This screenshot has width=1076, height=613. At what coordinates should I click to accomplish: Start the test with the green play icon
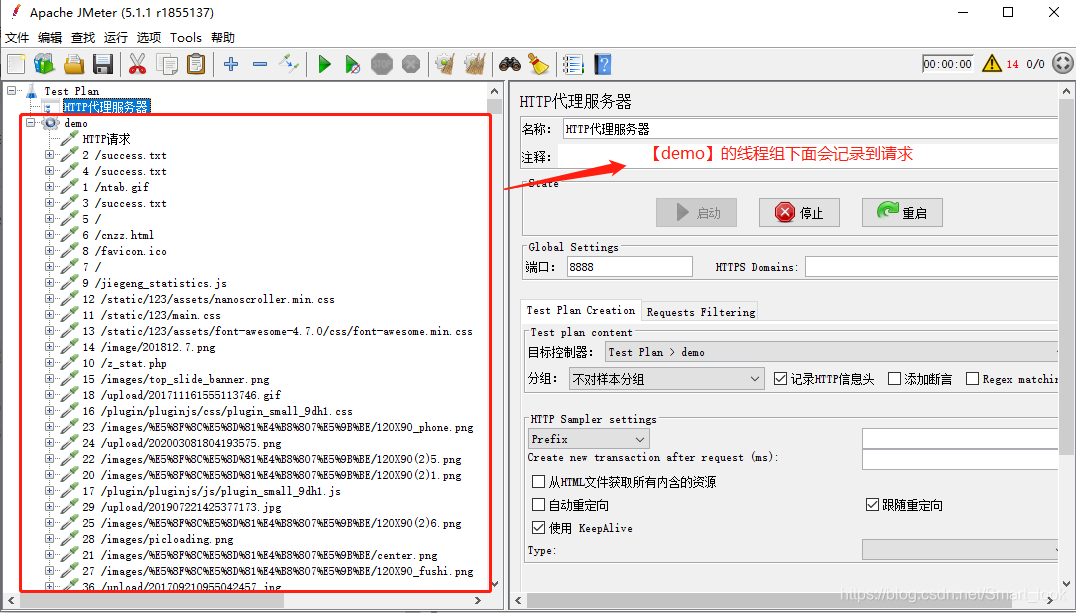325,65
